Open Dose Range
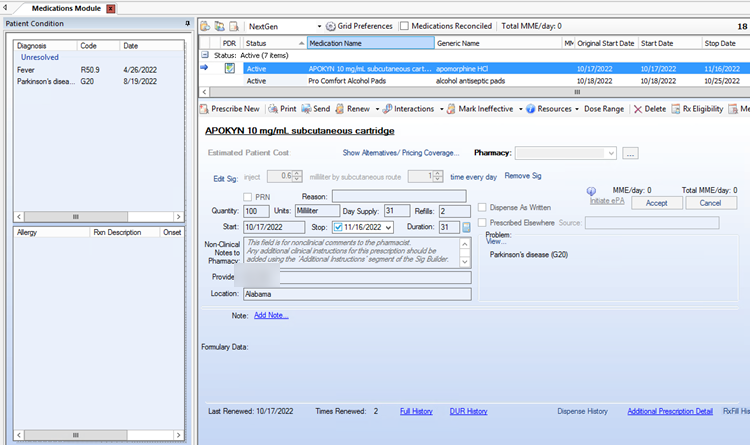This screenshot has width=750, height=445. (x=604, y=109)
